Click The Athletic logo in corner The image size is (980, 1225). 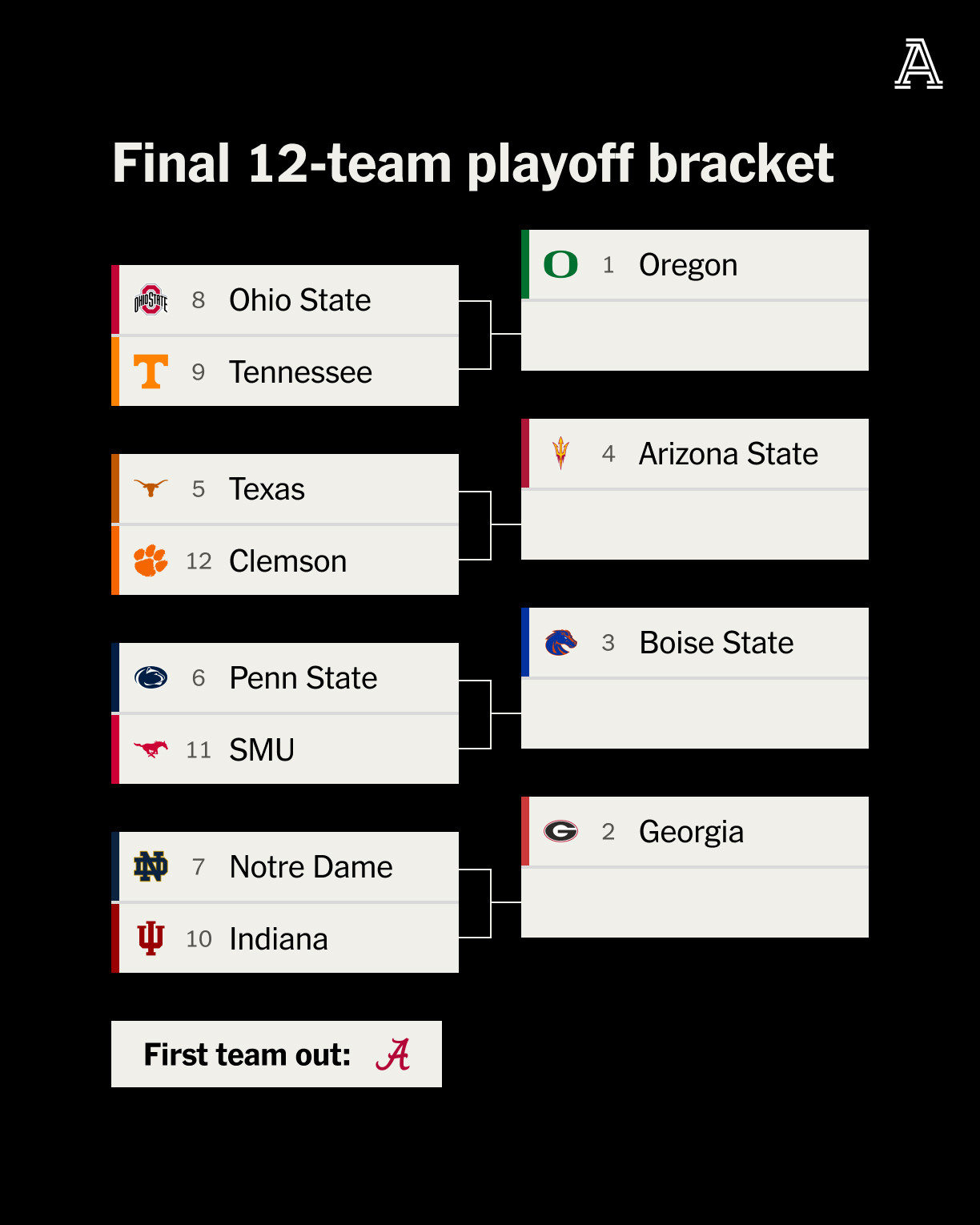pos(918,64)
